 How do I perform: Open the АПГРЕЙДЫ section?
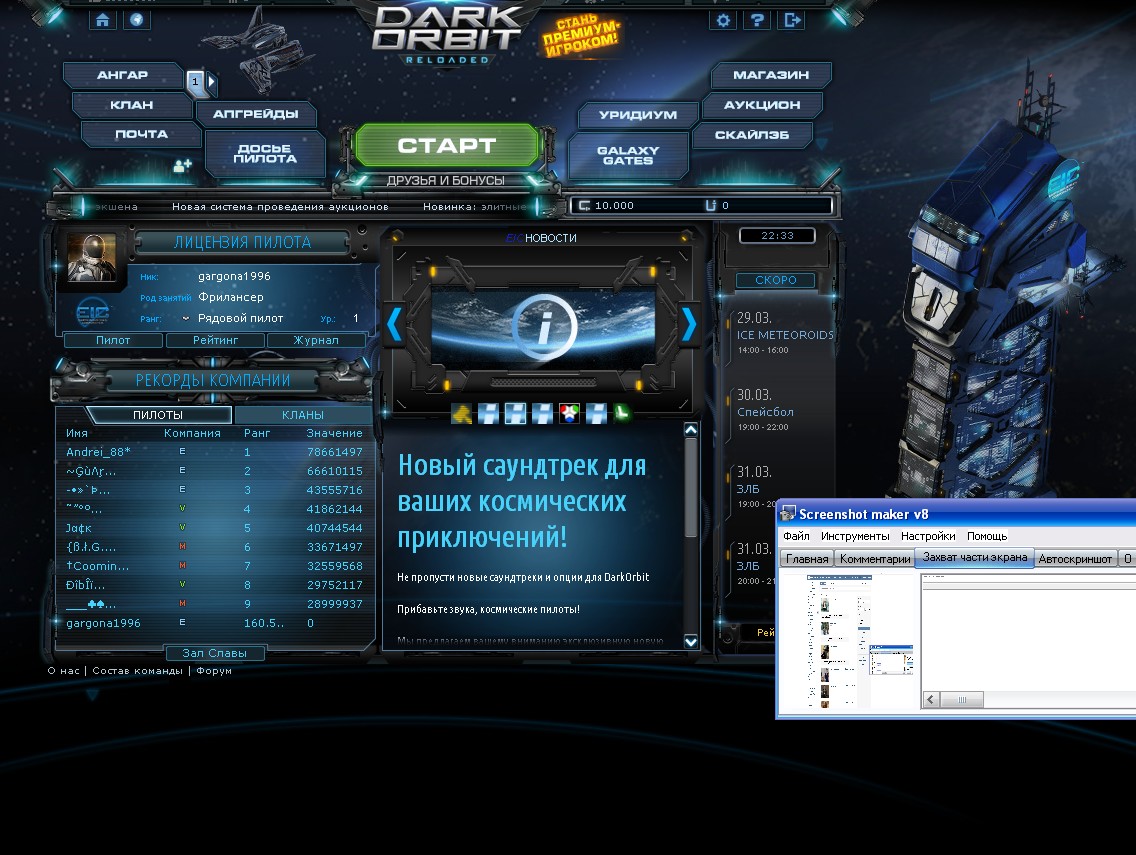point(256,114)
